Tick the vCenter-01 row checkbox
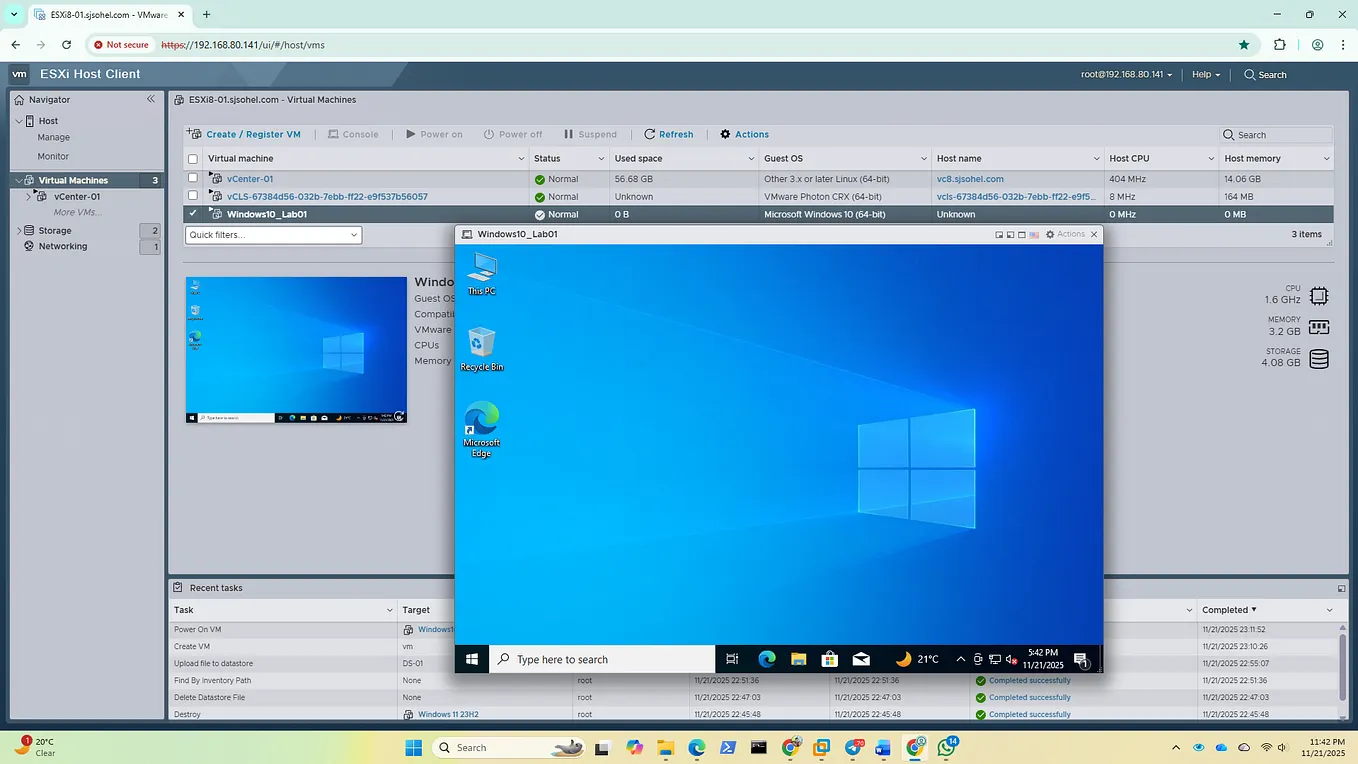Image resolution: width=1358 pixels, height=764 pixels. click(x=193, y=178)
